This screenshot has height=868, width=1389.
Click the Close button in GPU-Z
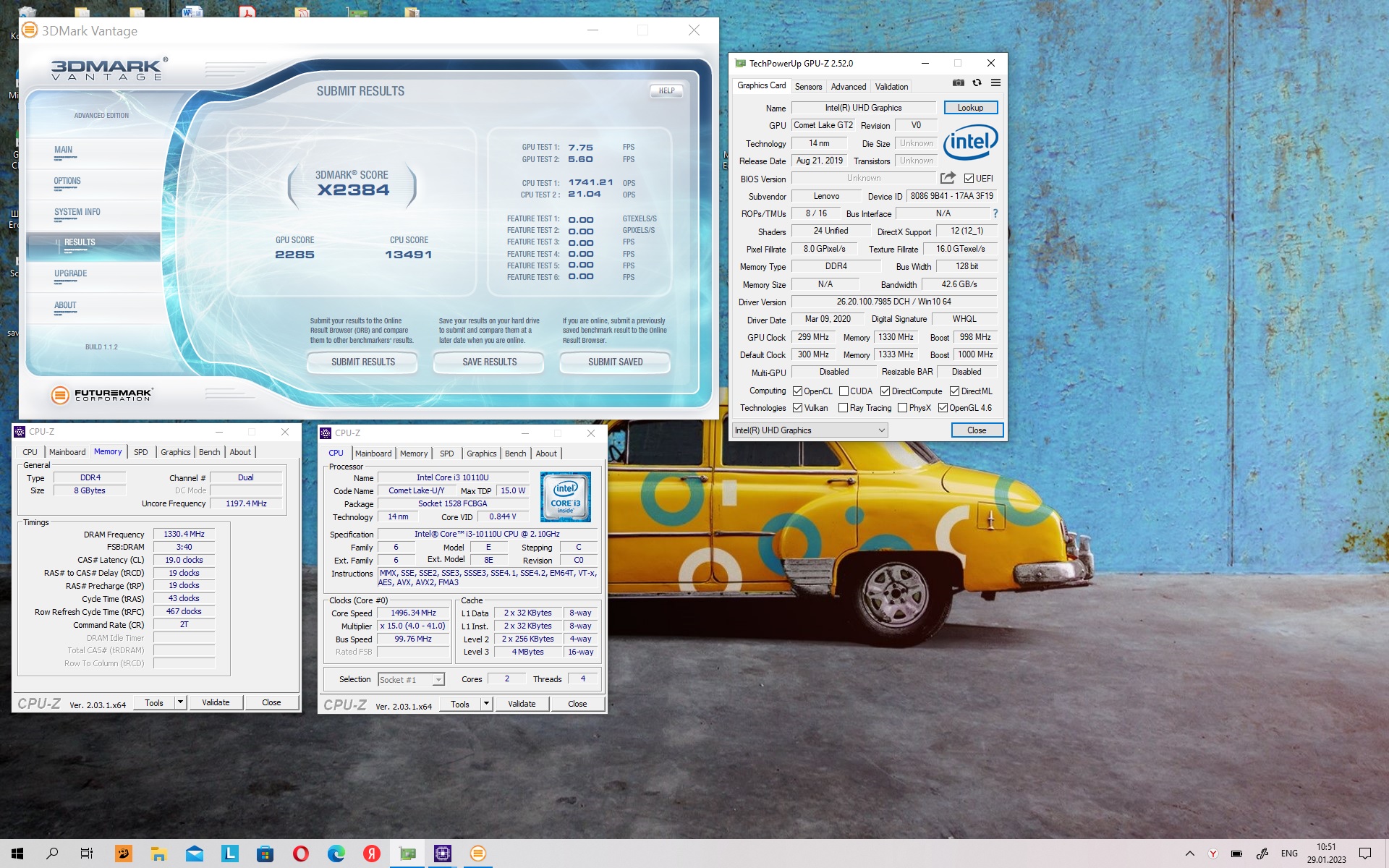(977, 430)
